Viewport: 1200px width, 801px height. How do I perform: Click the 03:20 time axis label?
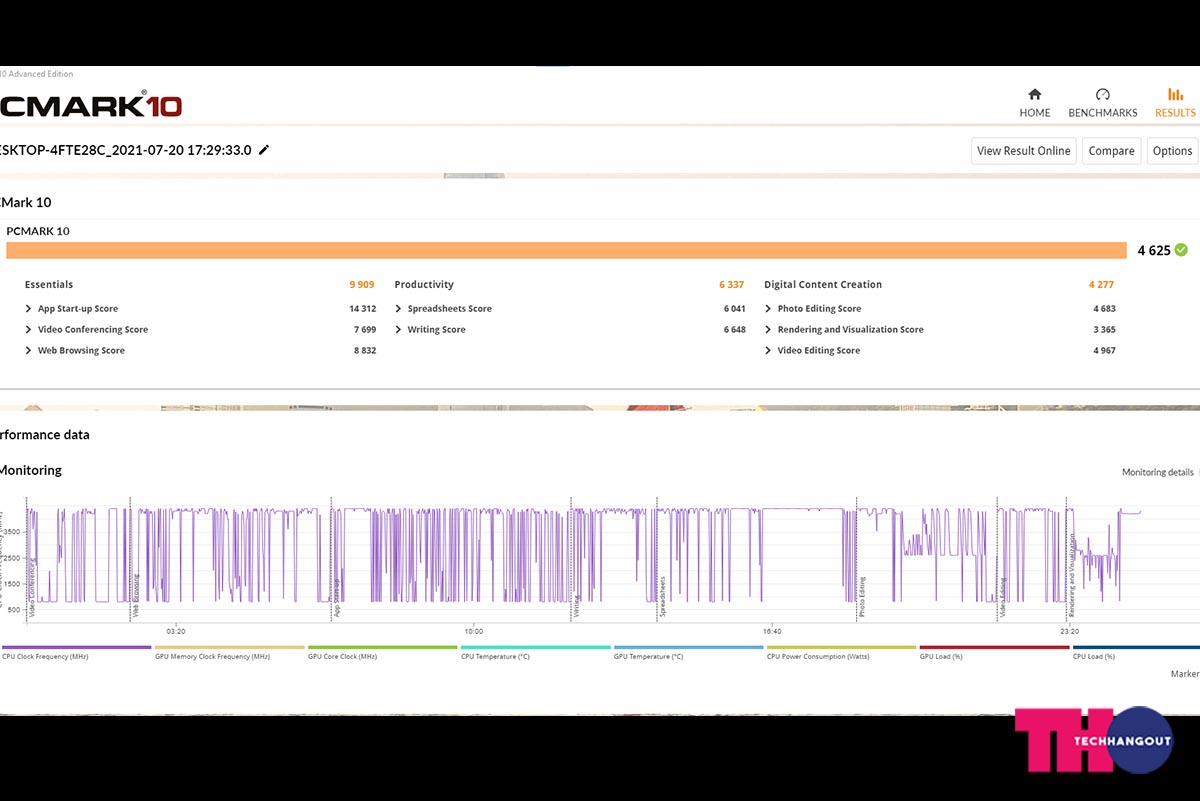(x=175, y=632)
